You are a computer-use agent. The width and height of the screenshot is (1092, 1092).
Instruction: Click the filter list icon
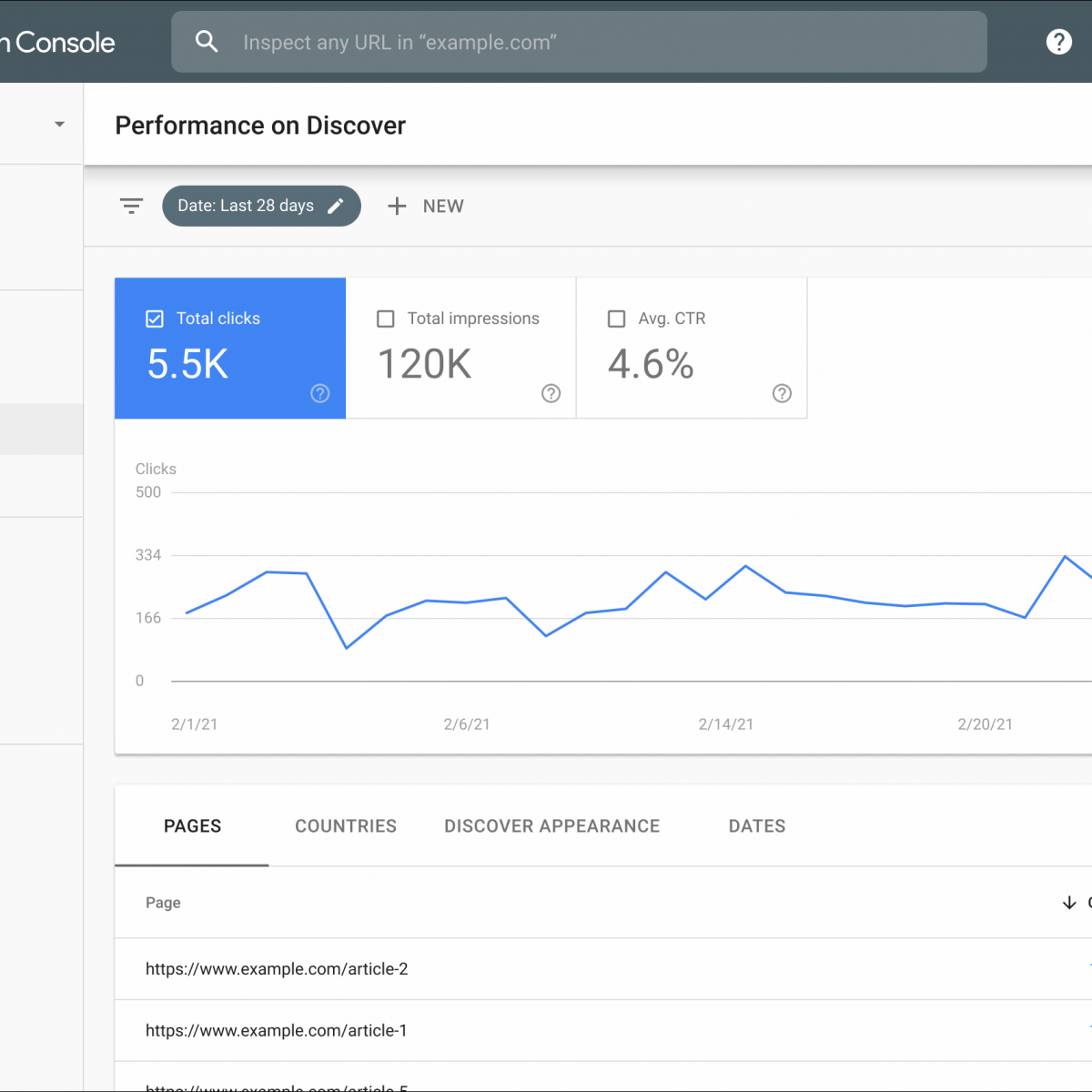(x=132, y=207)
